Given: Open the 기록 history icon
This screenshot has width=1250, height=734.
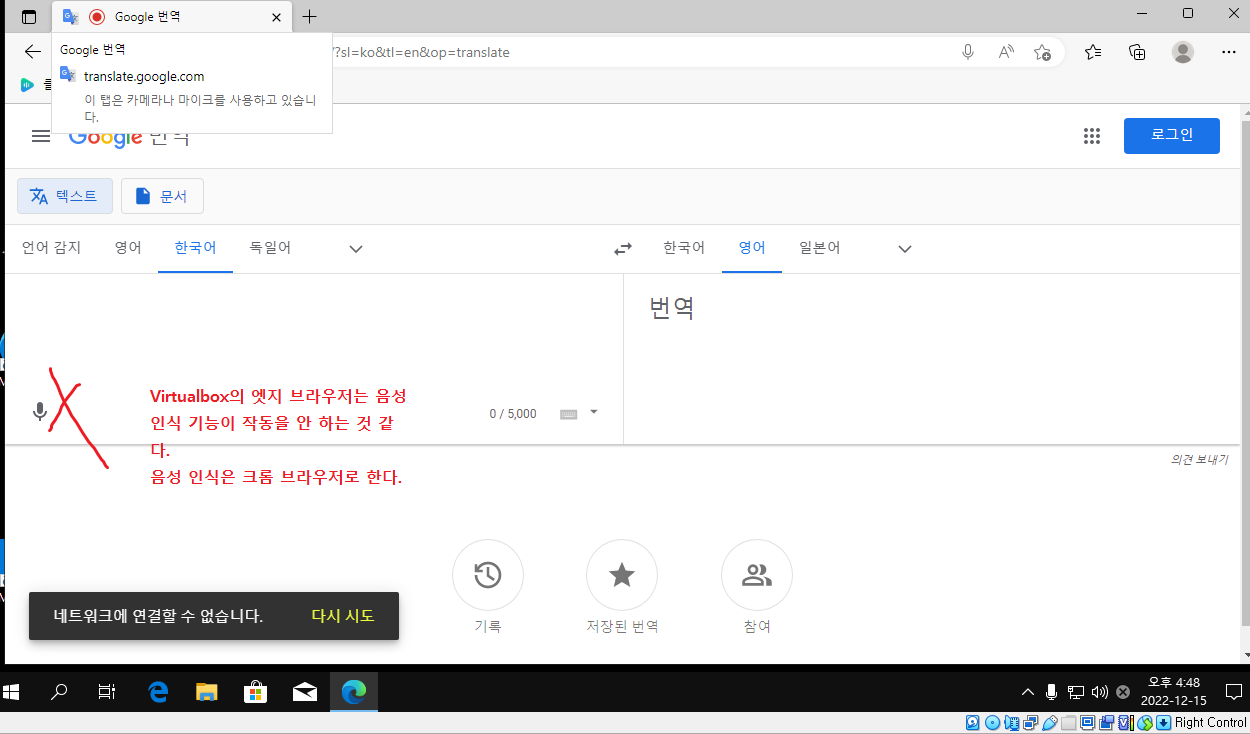Looking at the screenshot, I should click(488, 575).
